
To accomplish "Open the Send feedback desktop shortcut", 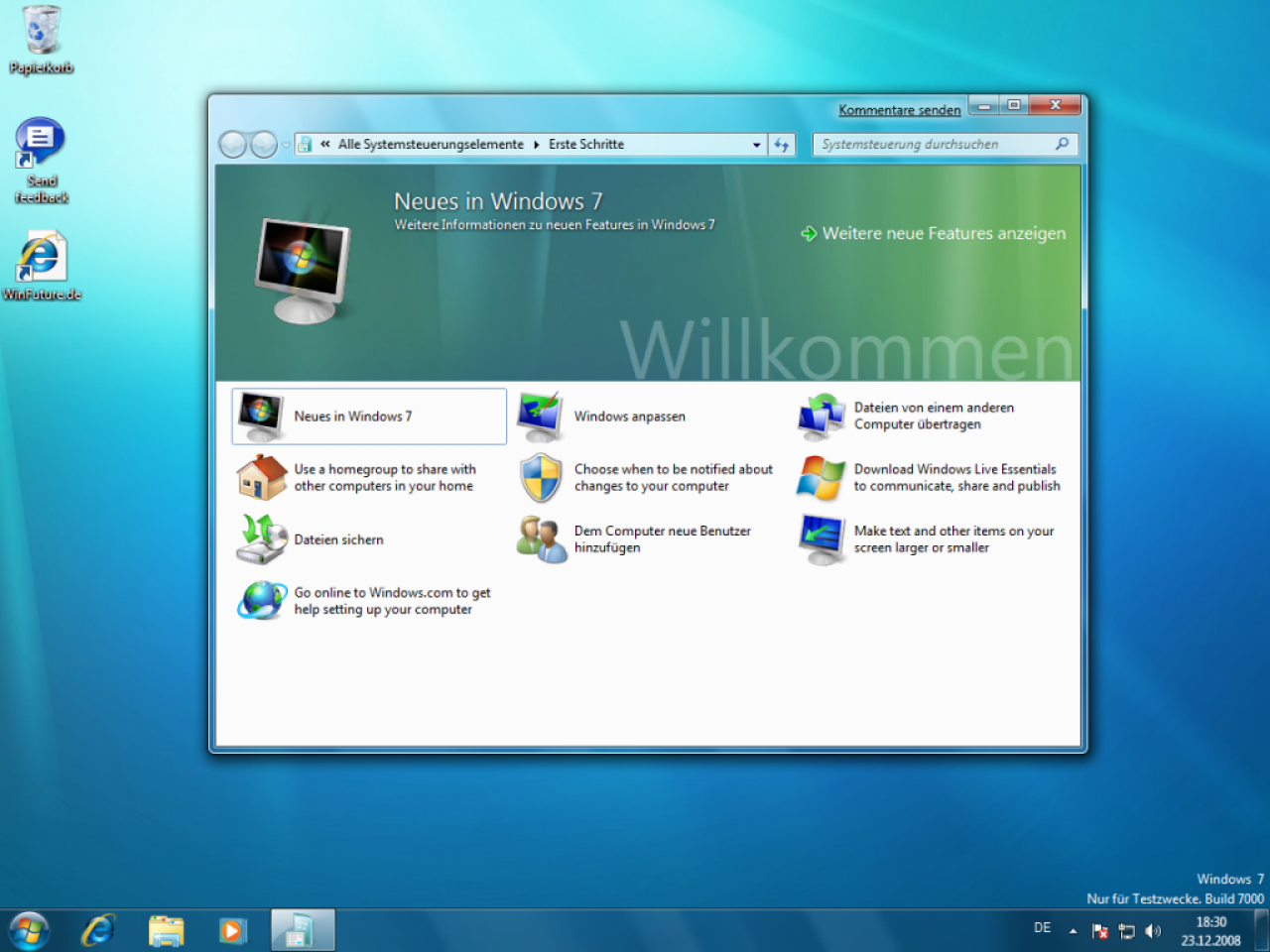I will point(42,161).
